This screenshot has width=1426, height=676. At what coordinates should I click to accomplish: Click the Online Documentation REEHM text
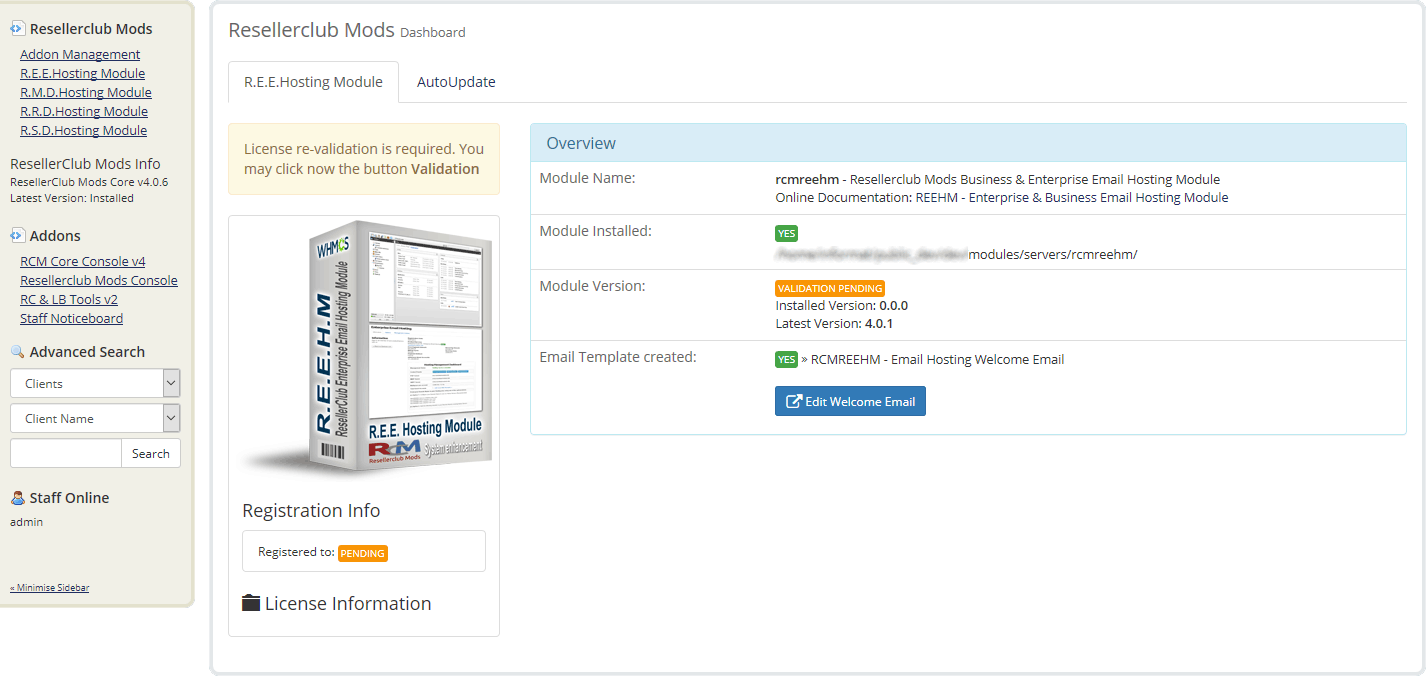(1002, 198)
